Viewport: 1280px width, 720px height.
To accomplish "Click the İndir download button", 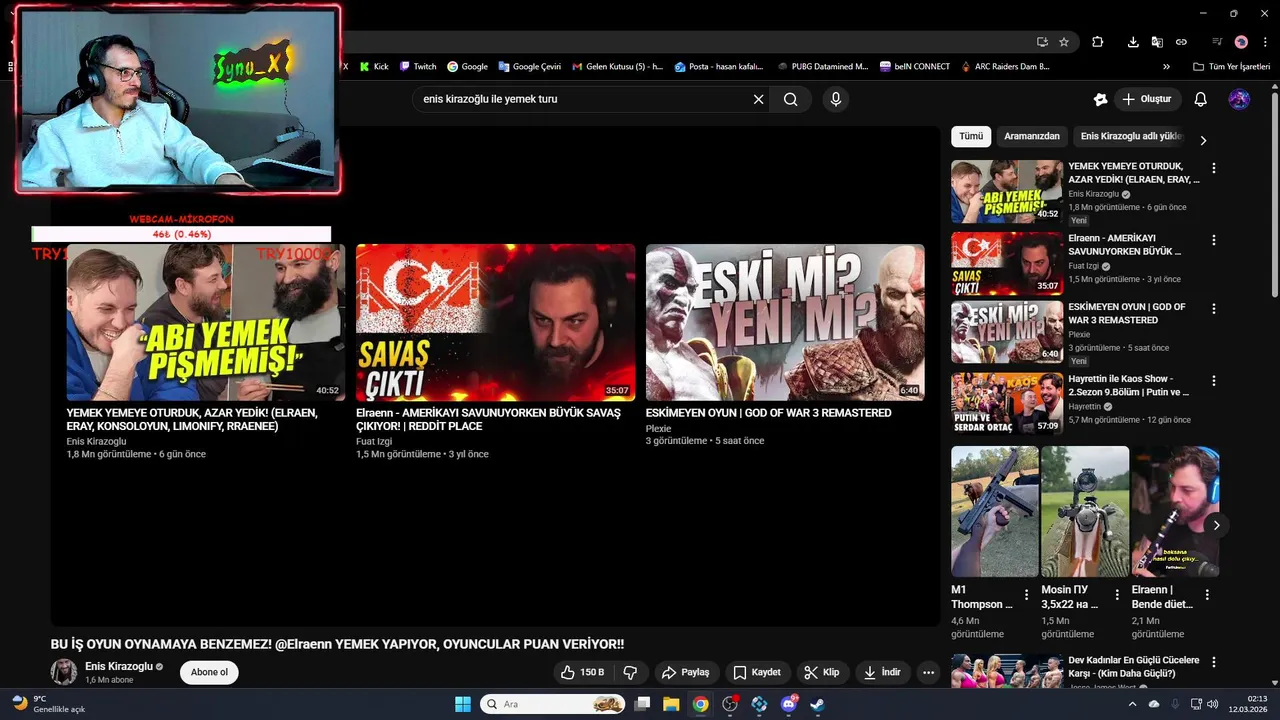I will coord(883,672).
